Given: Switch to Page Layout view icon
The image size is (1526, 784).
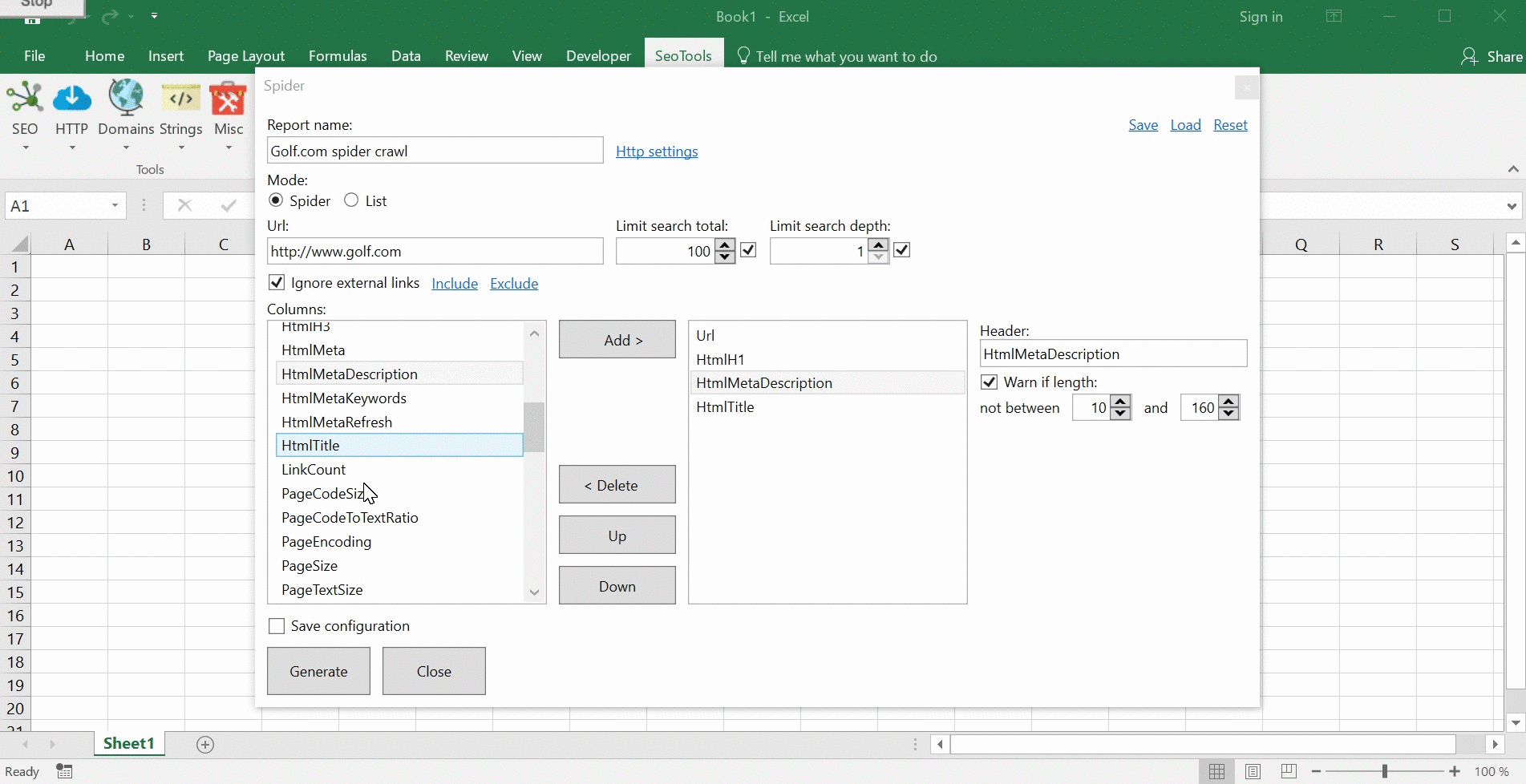Looking at the screenshot, I should (1253, 771).
